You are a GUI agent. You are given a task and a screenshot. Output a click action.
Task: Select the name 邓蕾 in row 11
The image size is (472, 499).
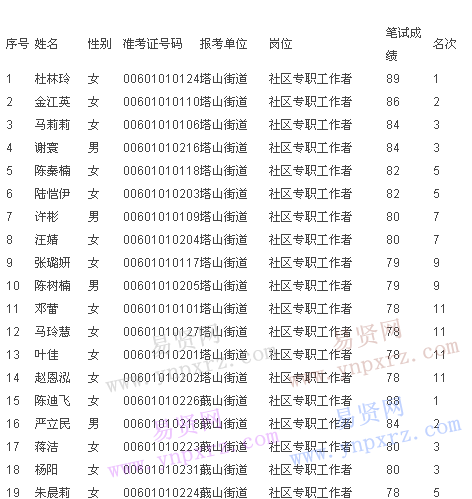tap(46, 309)
